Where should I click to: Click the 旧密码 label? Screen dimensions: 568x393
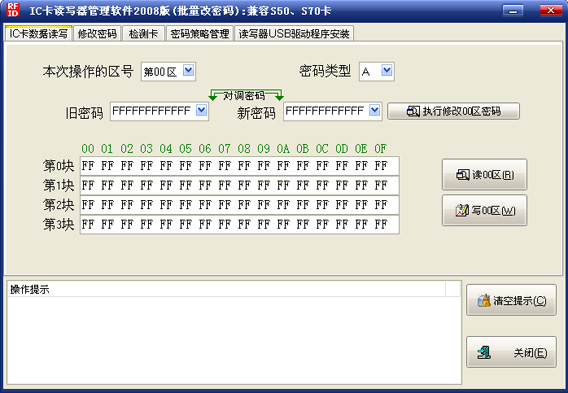[x=84, y=113]
